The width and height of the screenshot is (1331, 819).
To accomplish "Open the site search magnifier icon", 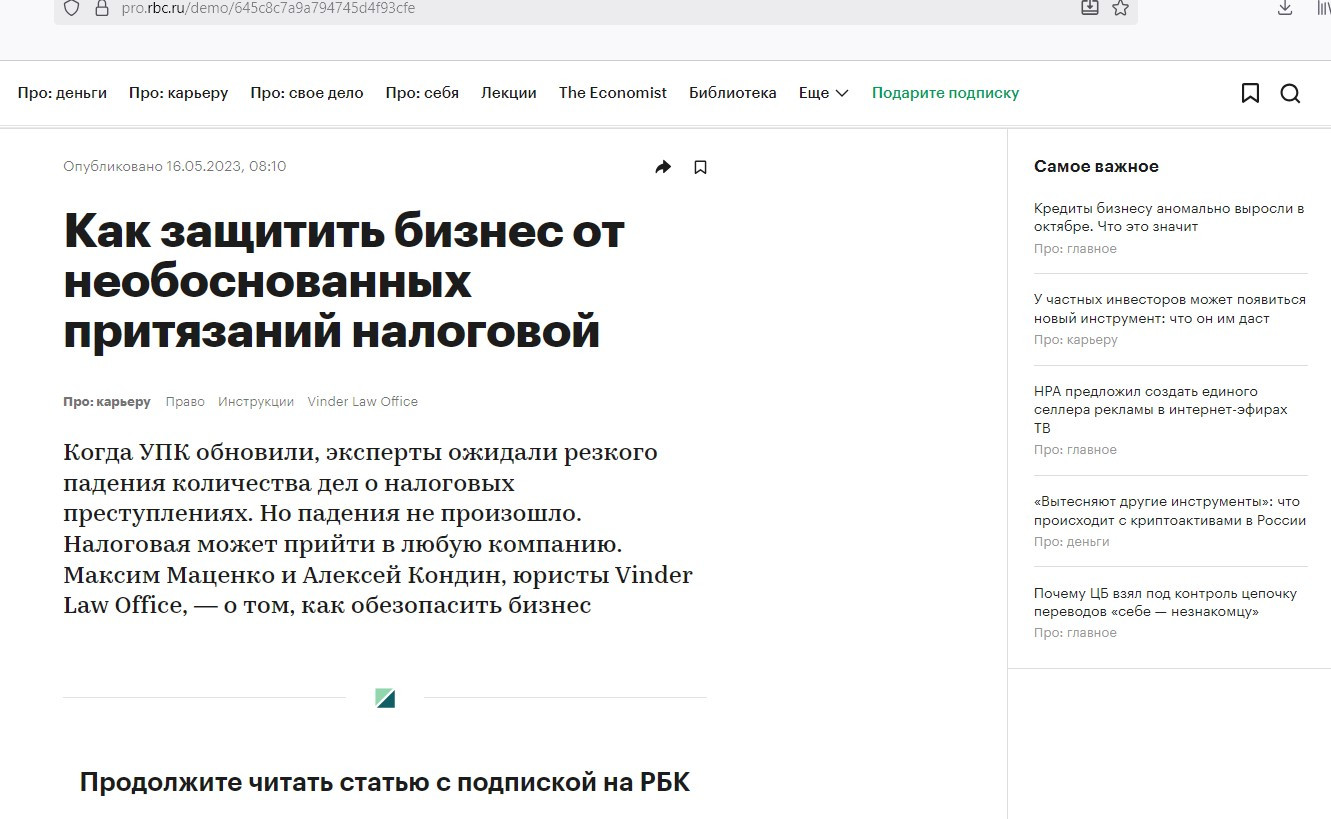I will point(1291,93).
